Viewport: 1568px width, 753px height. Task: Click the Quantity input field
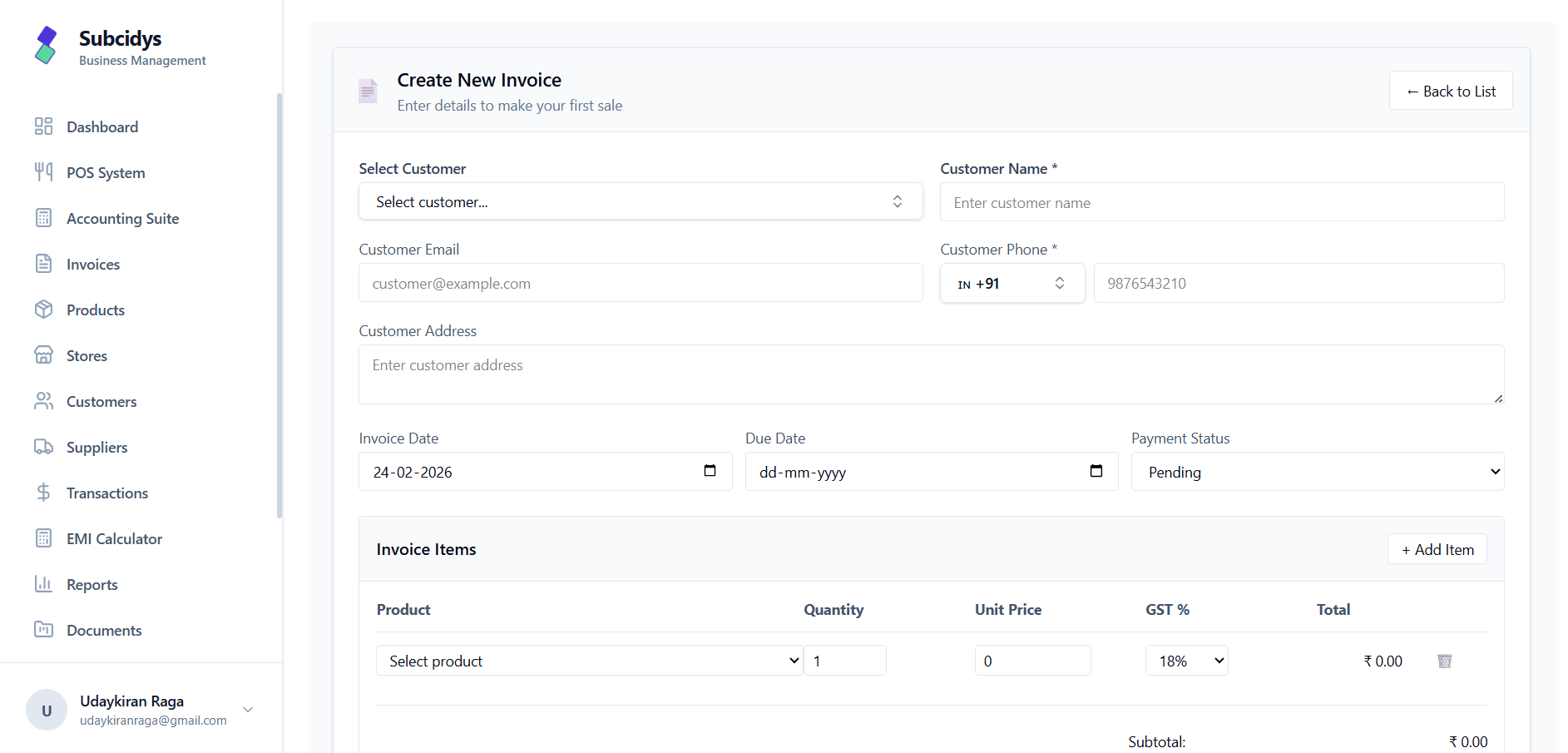pos(845,661)
